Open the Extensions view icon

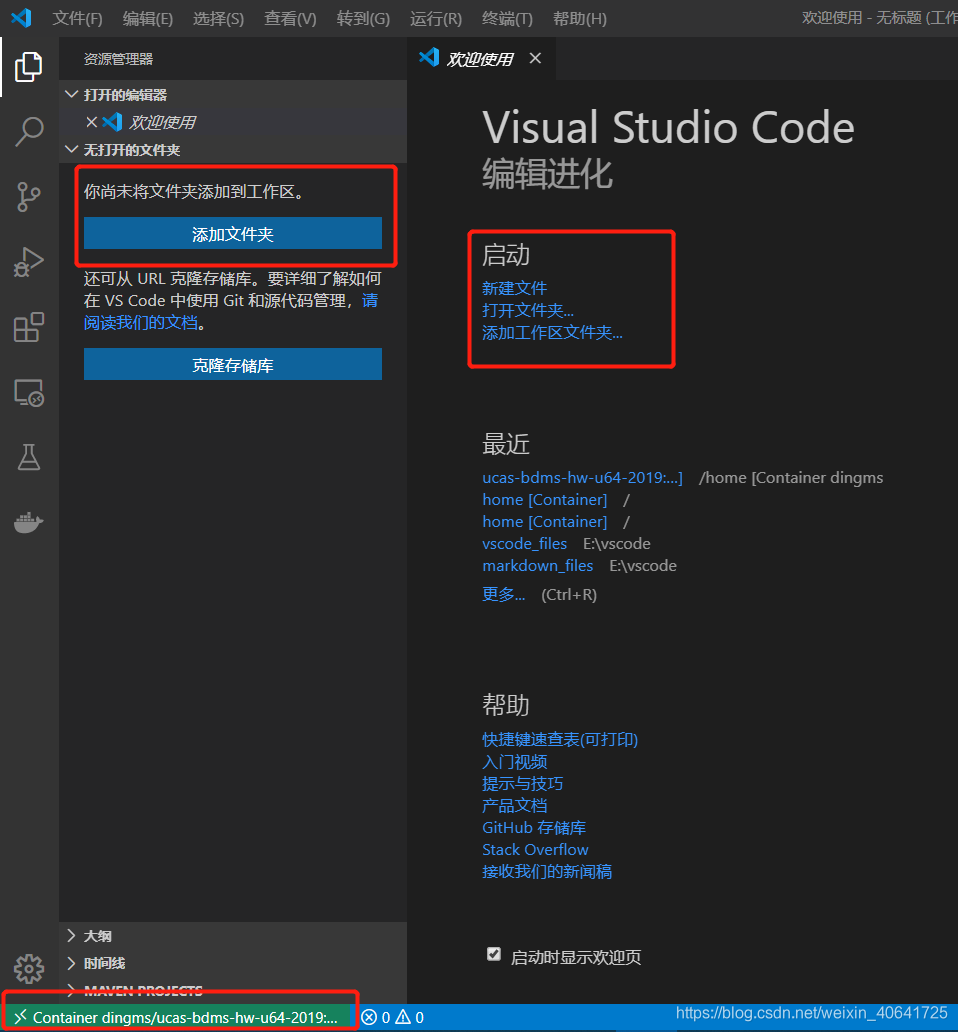coord(28,327)
